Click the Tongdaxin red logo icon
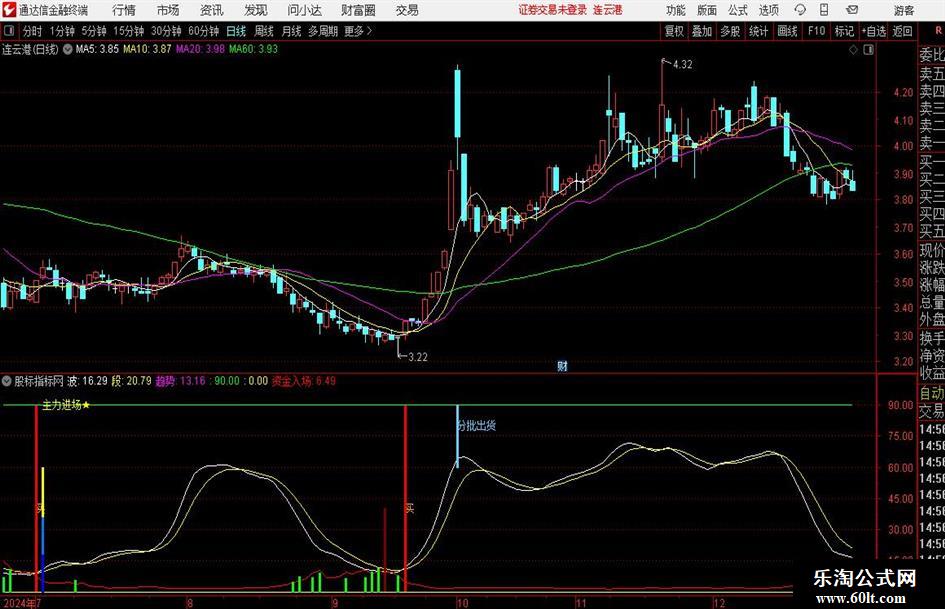Image resolution: width=945 pixels, height=609 pixels. 9,10
